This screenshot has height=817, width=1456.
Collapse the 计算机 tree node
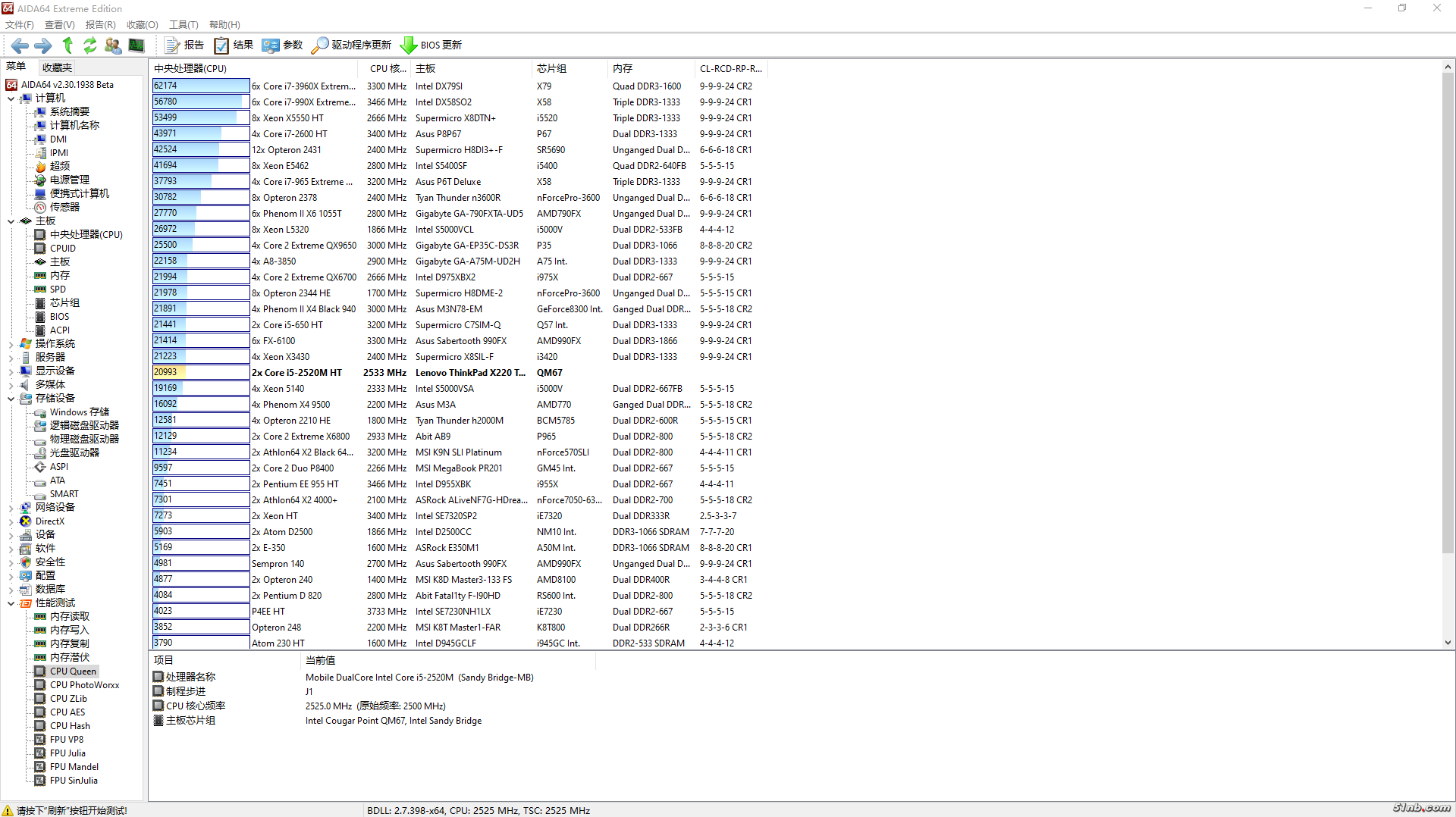(x=11, y=99)
